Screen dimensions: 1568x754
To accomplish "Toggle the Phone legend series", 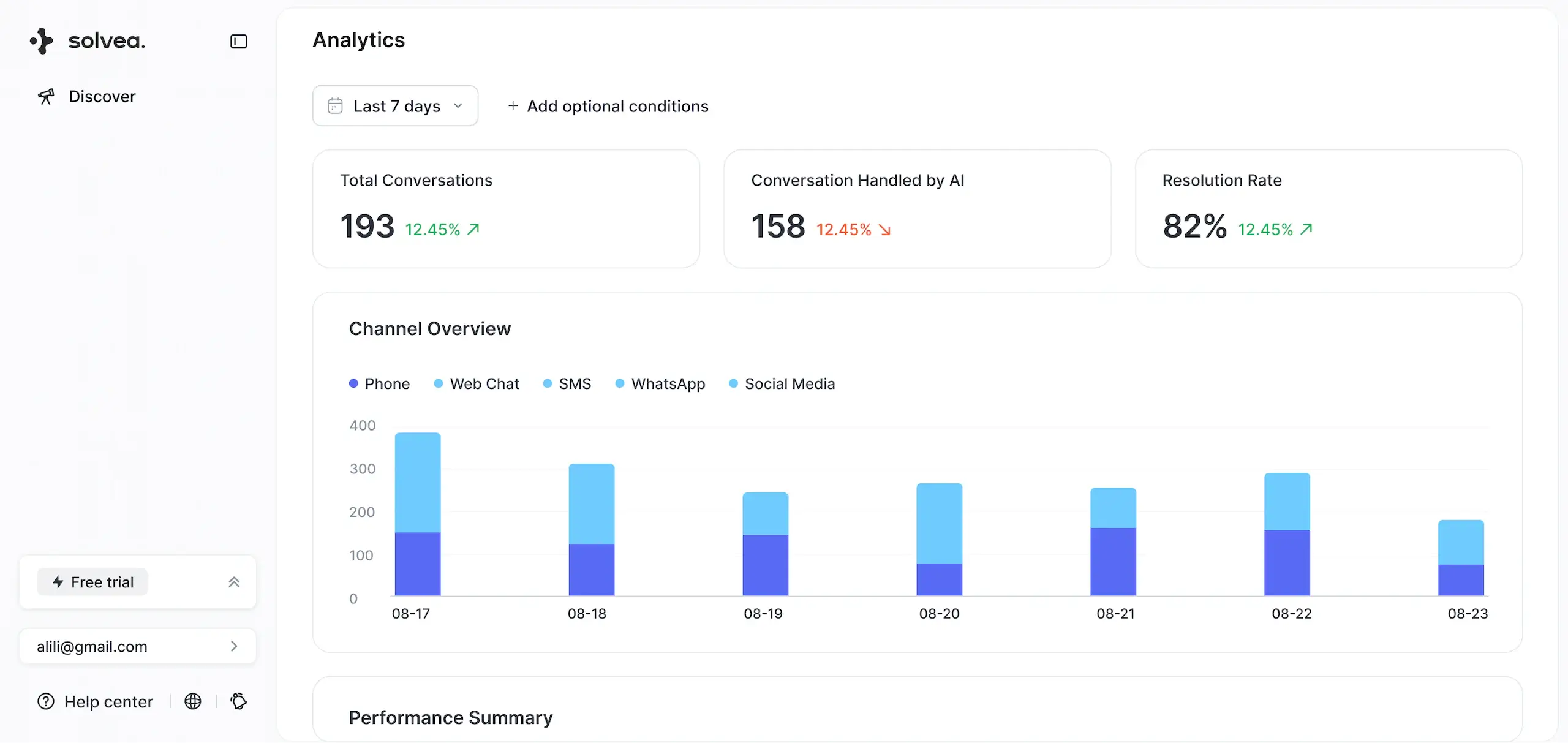I will point(380,383).
